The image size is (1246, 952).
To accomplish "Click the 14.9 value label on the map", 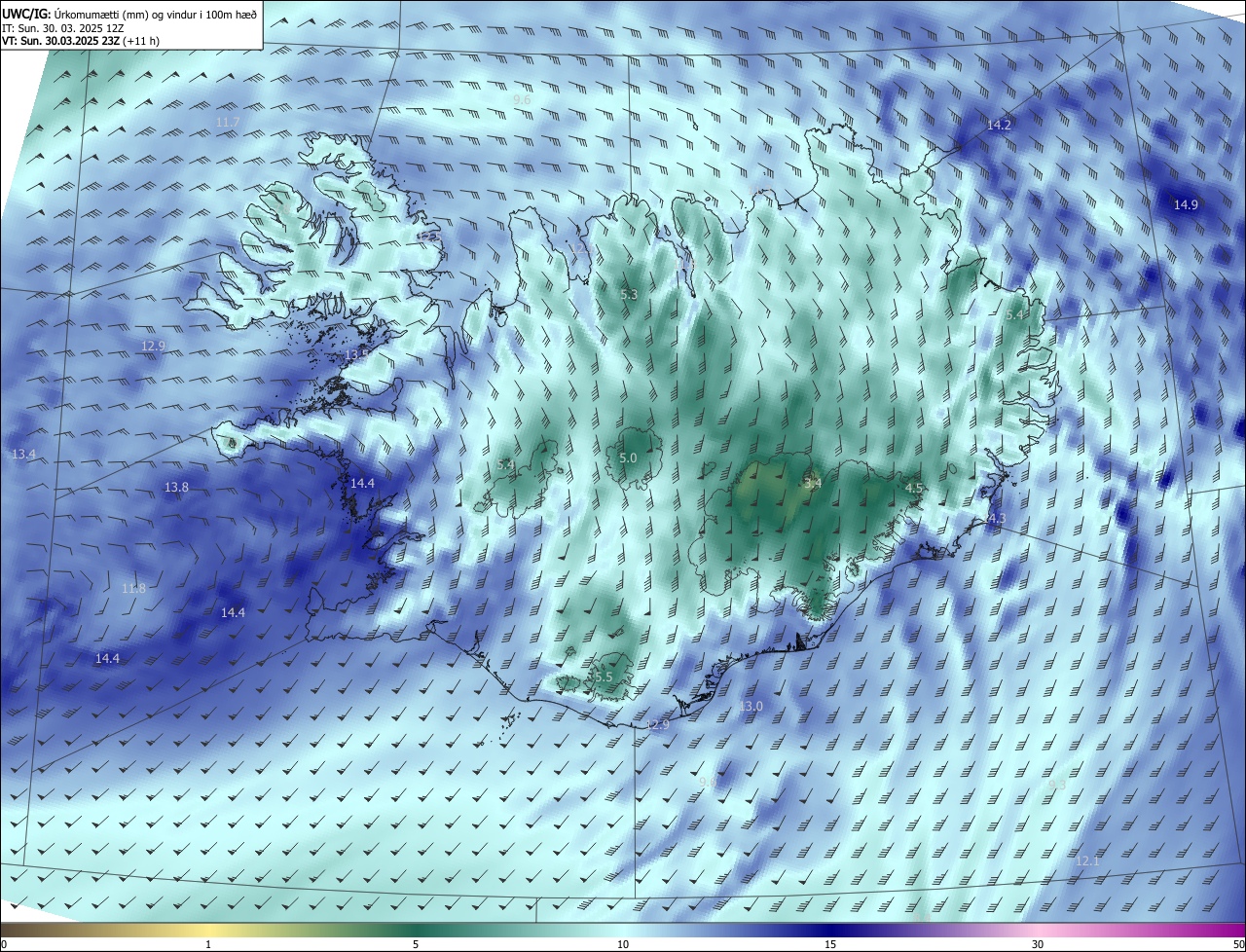I will 1186,204.
